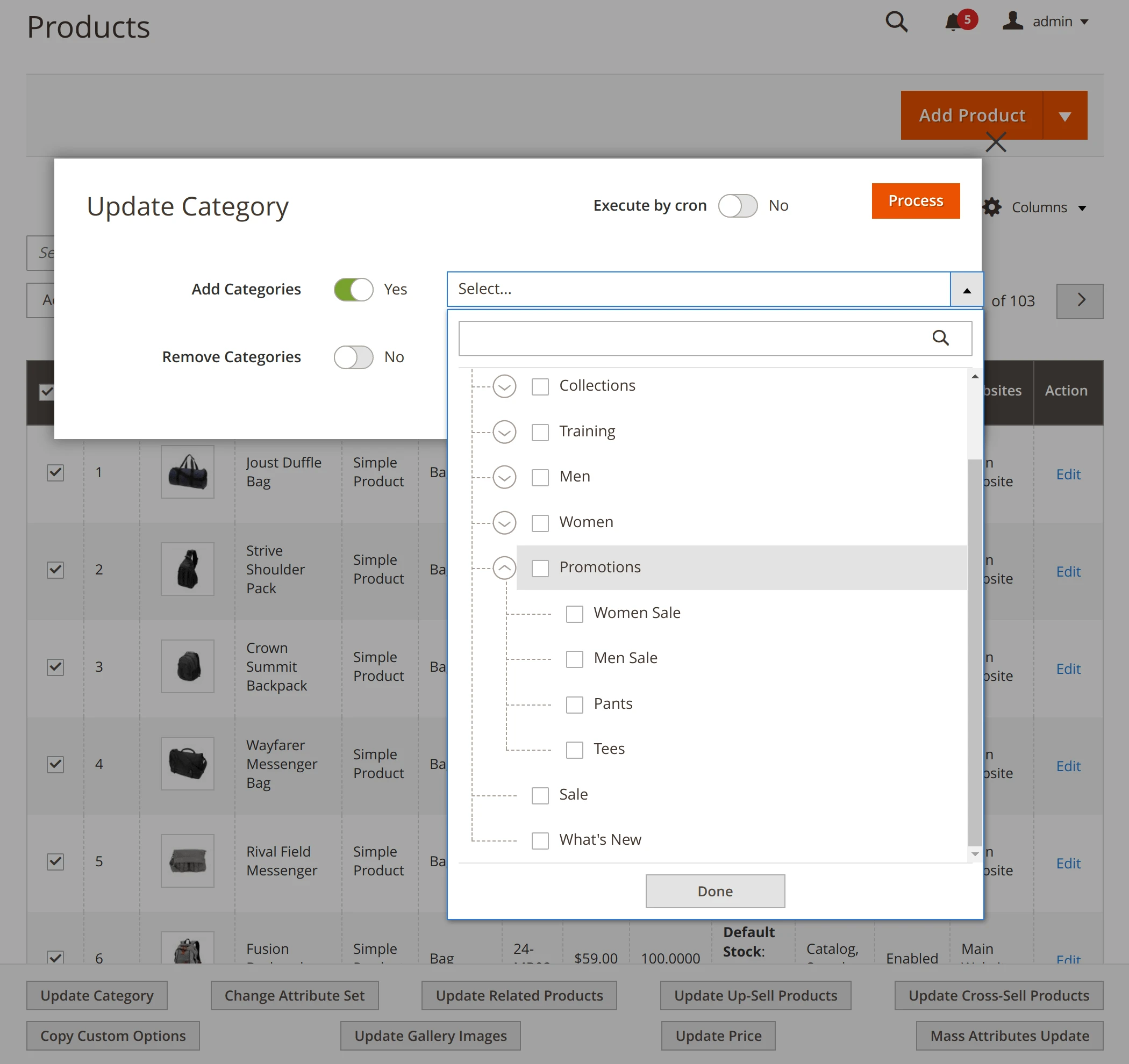The width and height of the screenshot is (1129, 1064).
Task: Expand the Men category chevron
Action: point(504,477)
